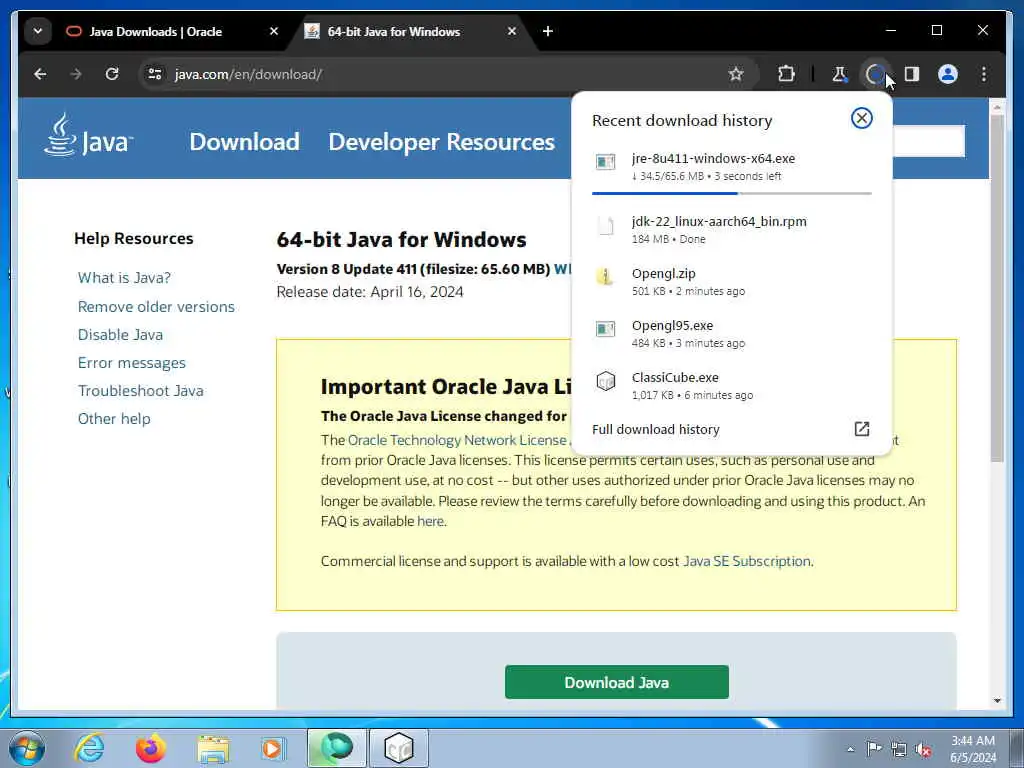Open Windows Explorer folder on taskbar
The height and width of the screenshot is (768, 1024).
[x=213, y=748]
